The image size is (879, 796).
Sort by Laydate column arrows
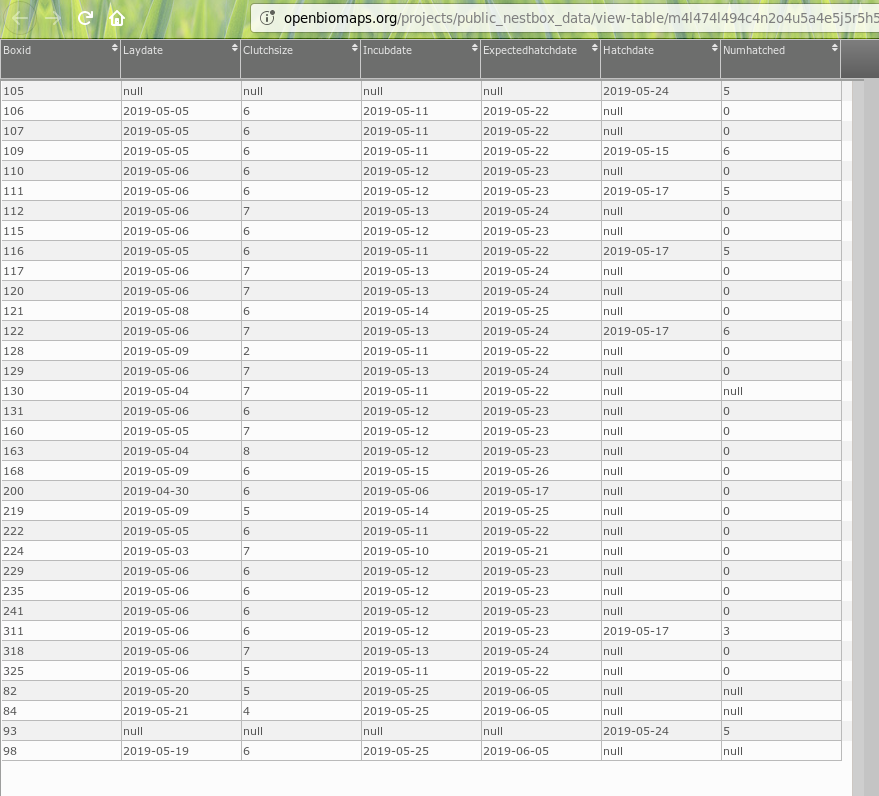[234, 48]
